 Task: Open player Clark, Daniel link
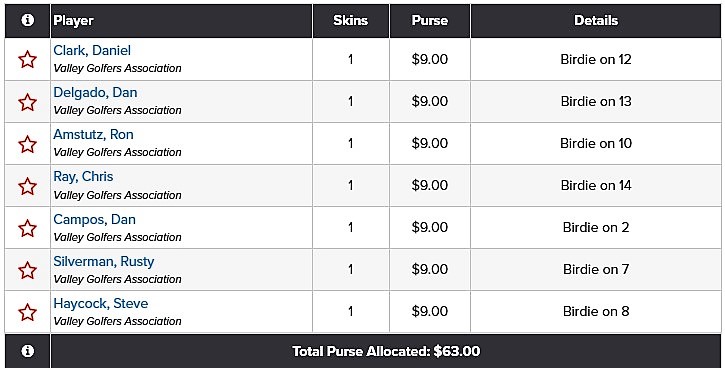pyautogui.click(x=92, y=50)
